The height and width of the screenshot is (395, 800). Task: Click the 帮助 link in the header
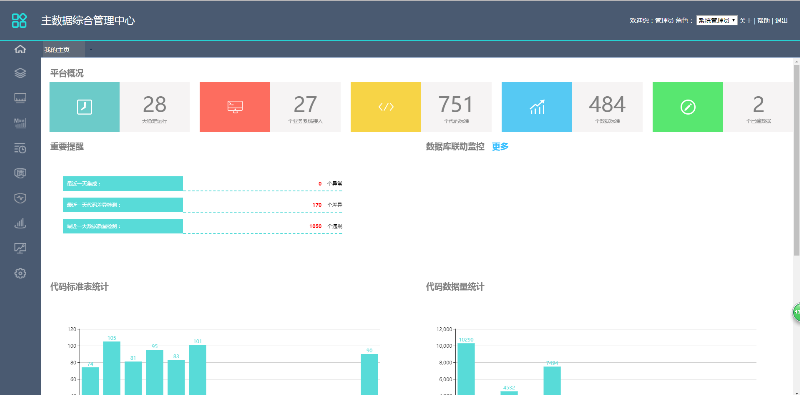click(763, 20)
